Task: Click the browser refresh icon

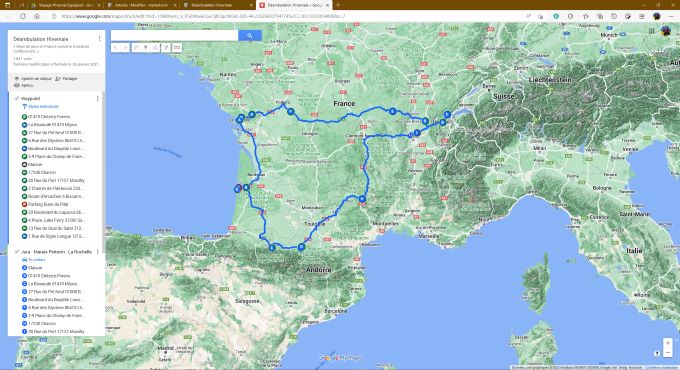Action: click(x=23, y=16)
